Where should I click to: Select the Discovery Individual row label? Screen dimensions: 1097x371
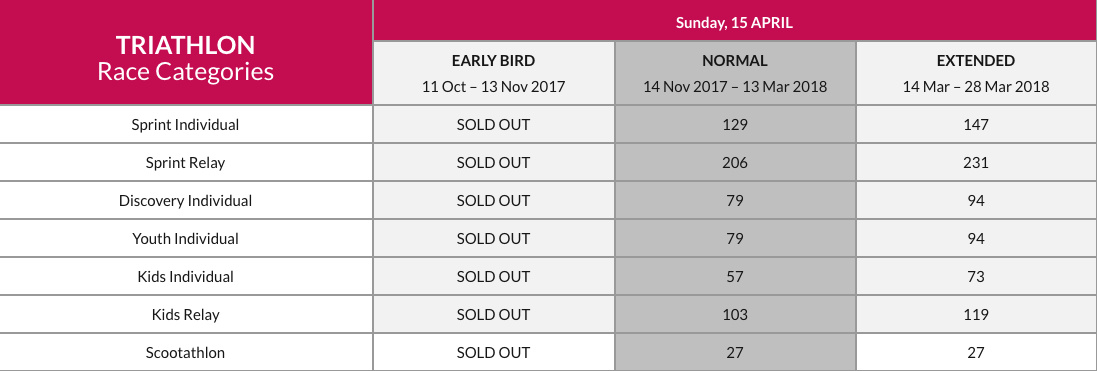pos(185,200)
